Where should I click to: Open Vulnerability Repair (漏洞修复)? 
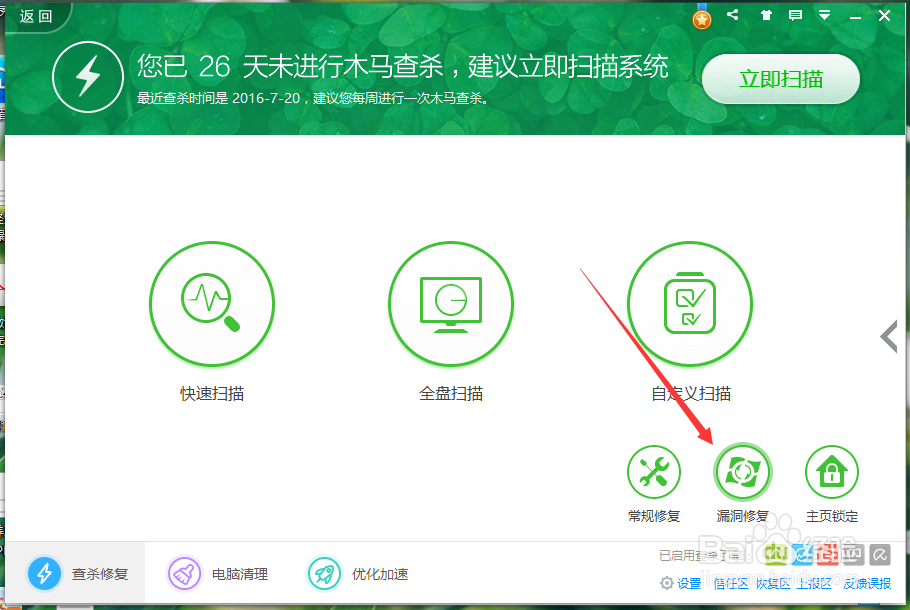click(742, 471)
